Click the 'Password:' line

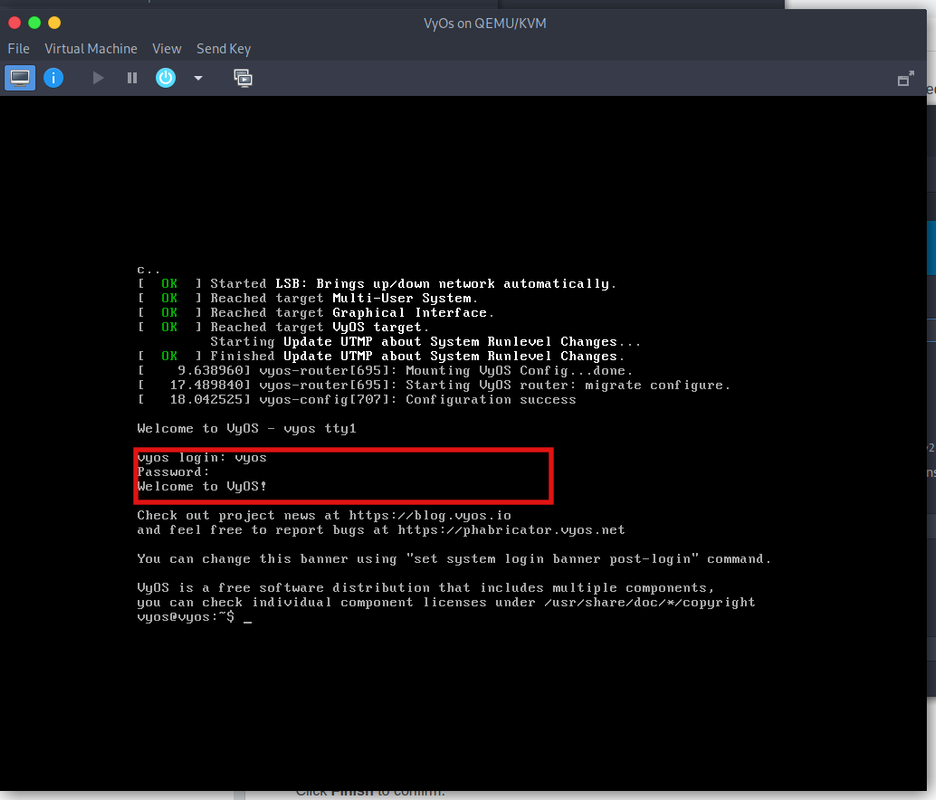(173, 472)
